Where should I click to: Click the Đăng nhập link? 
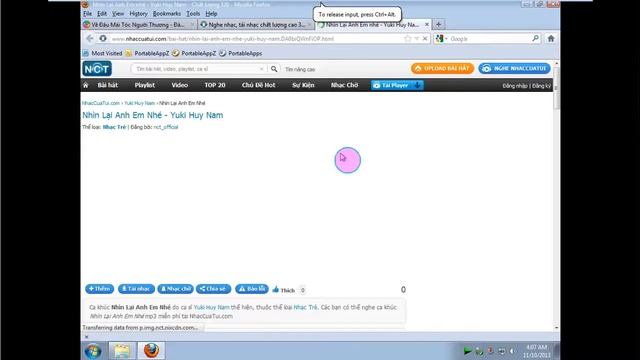click(515, 86)
